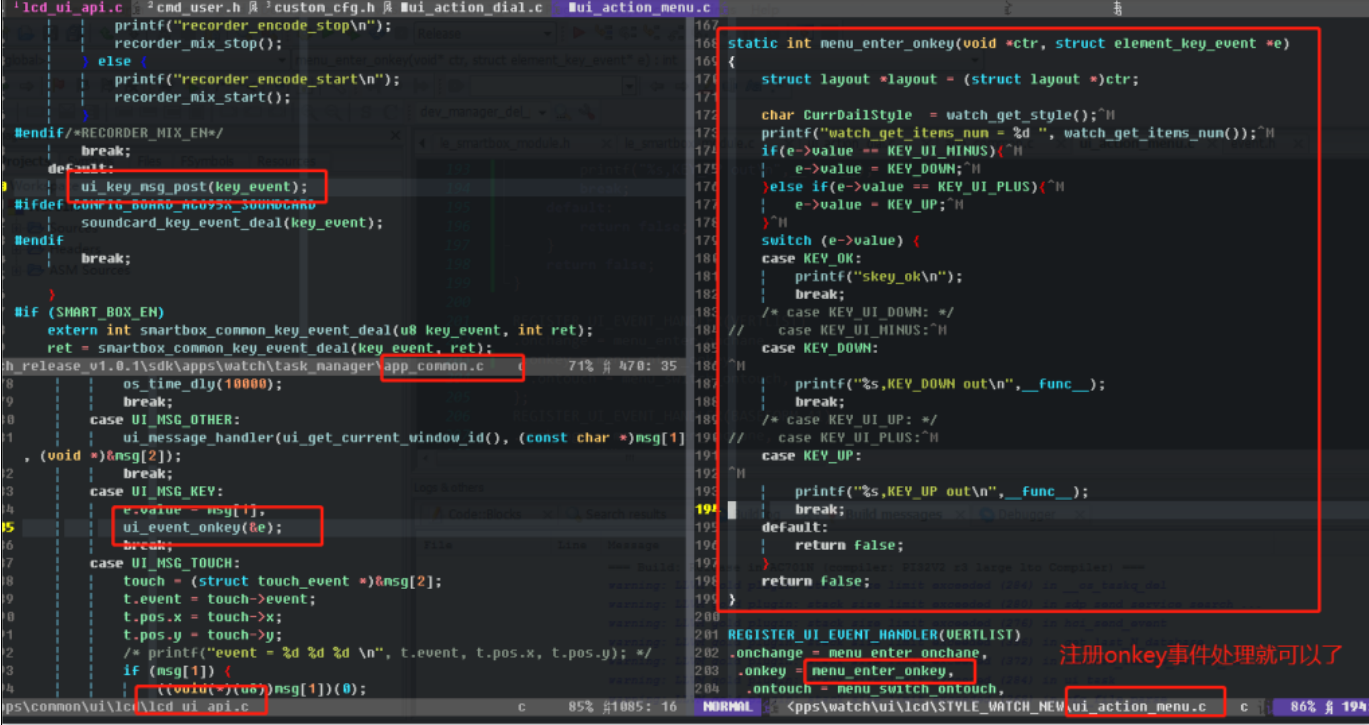This screenshot has width=1369, height=725.
Task: Click the case UI_MSG_TOUCH: line
Action: coord(165,563)
